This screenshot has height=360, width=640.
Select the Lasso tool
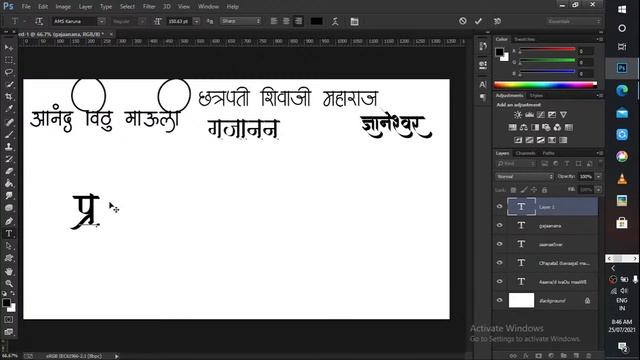(x=9, y=72)
